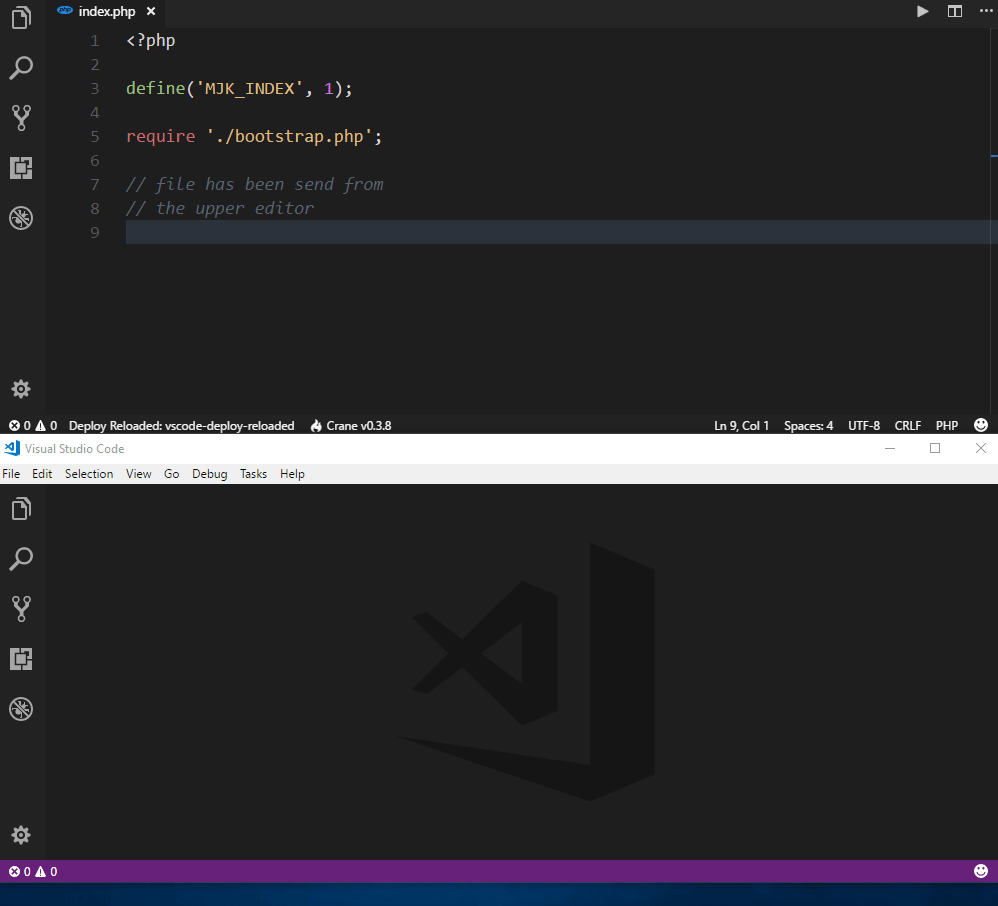The image size is (998, 906).
Task: Open the Edit menu
Action: pos(42,474)
